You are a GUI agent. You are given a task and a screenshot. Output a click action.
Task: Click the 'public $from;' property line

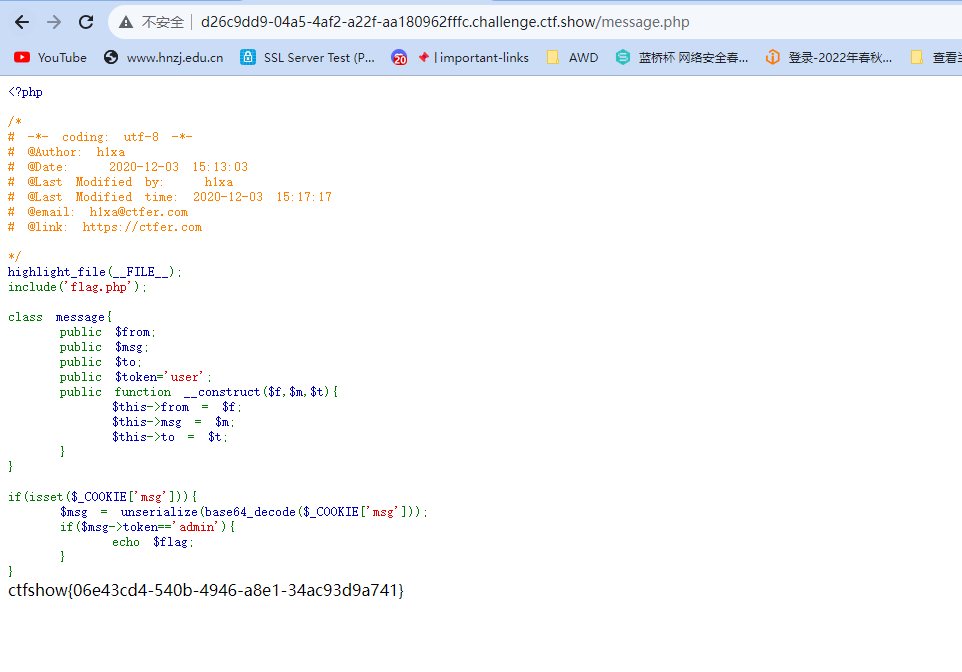tap(107, 332)
